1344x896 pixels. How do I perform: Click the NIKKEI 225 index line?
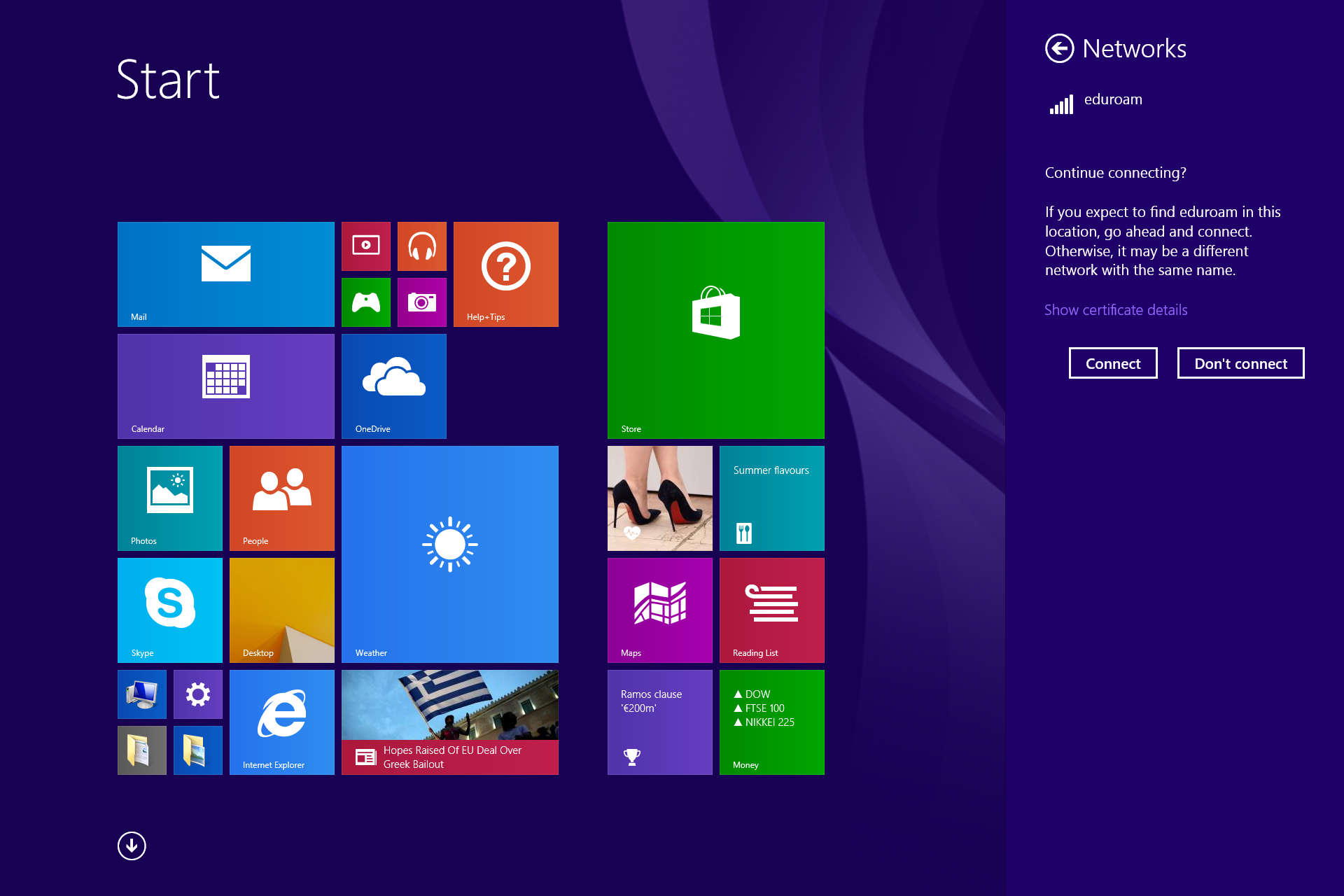(764, 722)
